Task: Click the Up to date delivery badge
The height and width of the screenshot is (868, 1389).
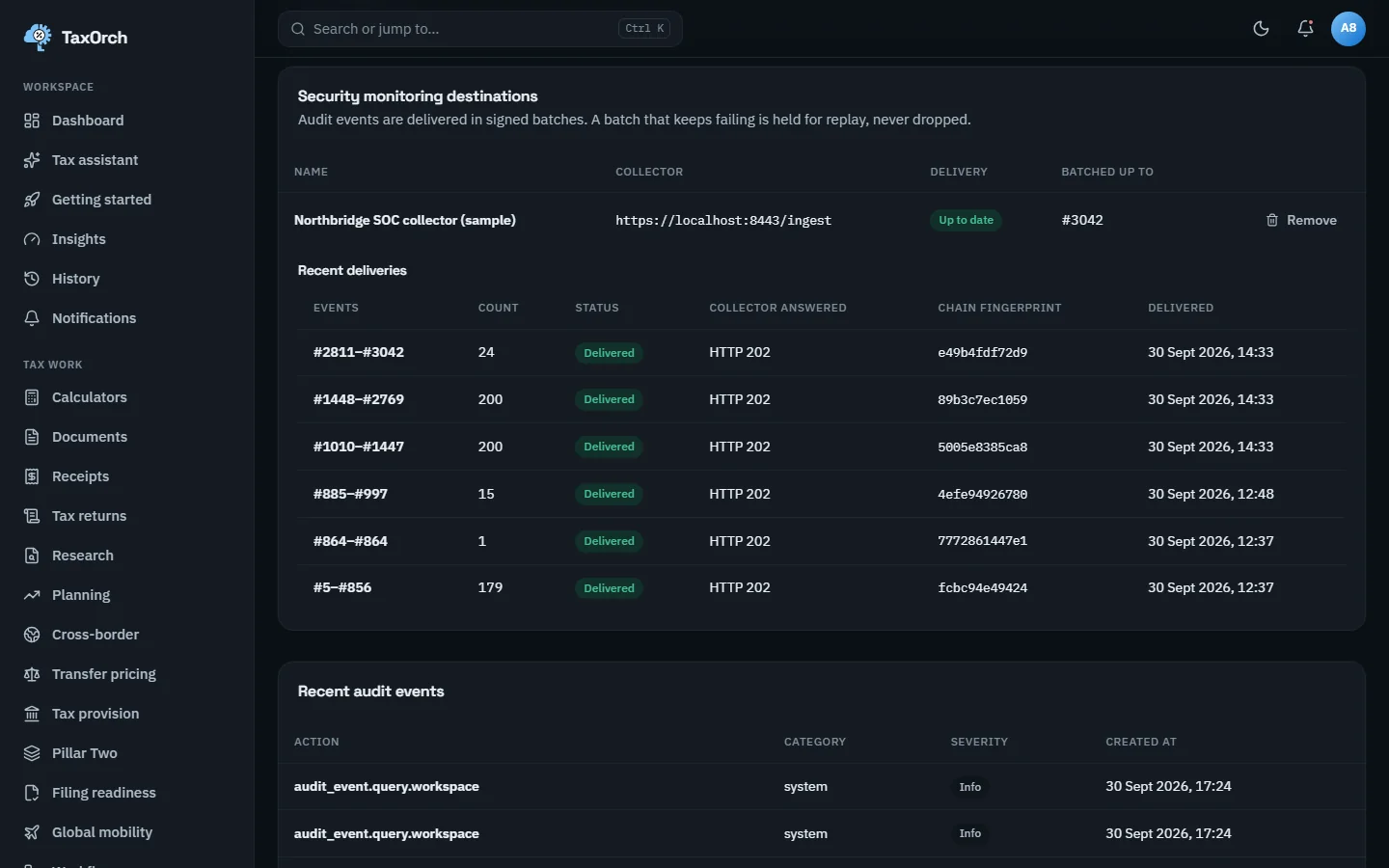Action: click(966, 220)
